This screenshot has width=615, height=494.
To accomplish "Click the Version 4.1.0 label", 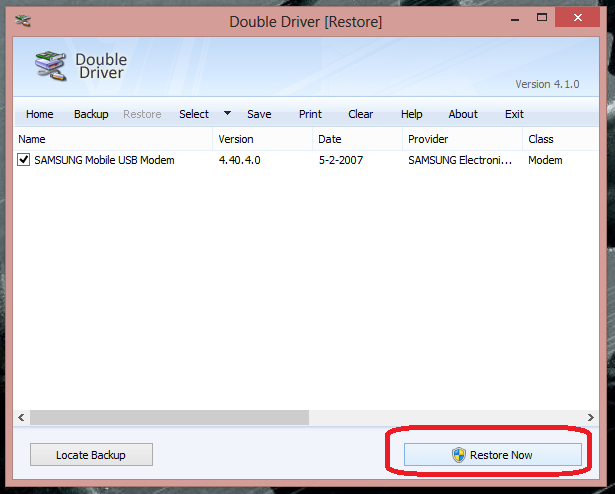I will [x=547, y=84].
